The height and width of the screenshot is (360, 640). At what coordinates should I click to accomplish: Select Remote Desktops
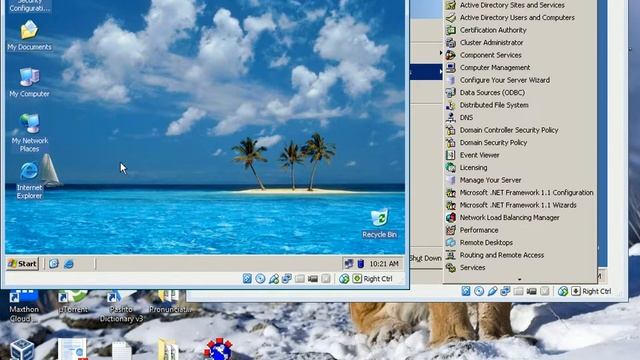pos(520,242)
